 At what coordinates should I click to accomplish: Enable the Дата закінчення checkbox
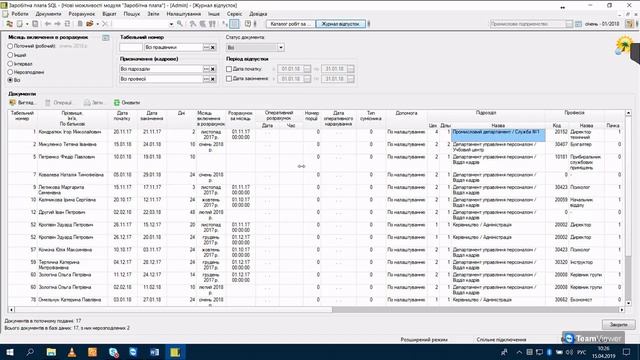(x=229, y=78)
